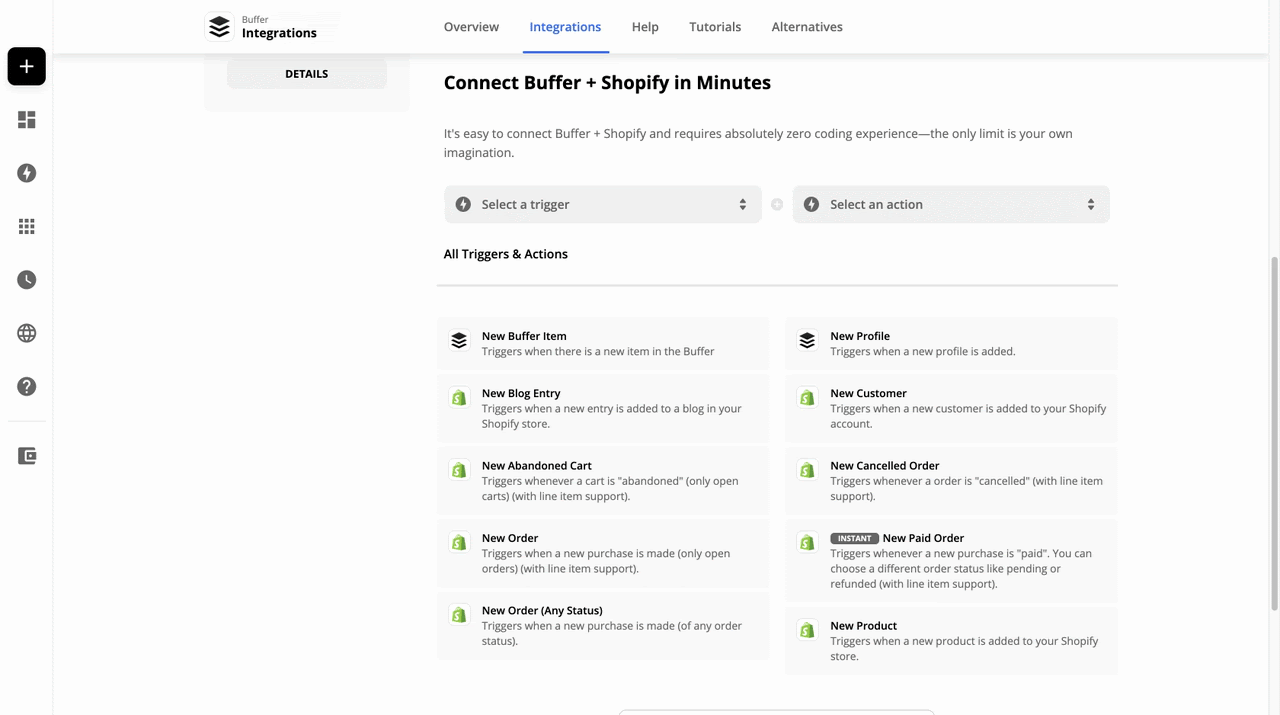The width and height of the screenshot is (1280, 715).
Task: Select the New Buffer Item trigger title
Action: tap(524, 336)
